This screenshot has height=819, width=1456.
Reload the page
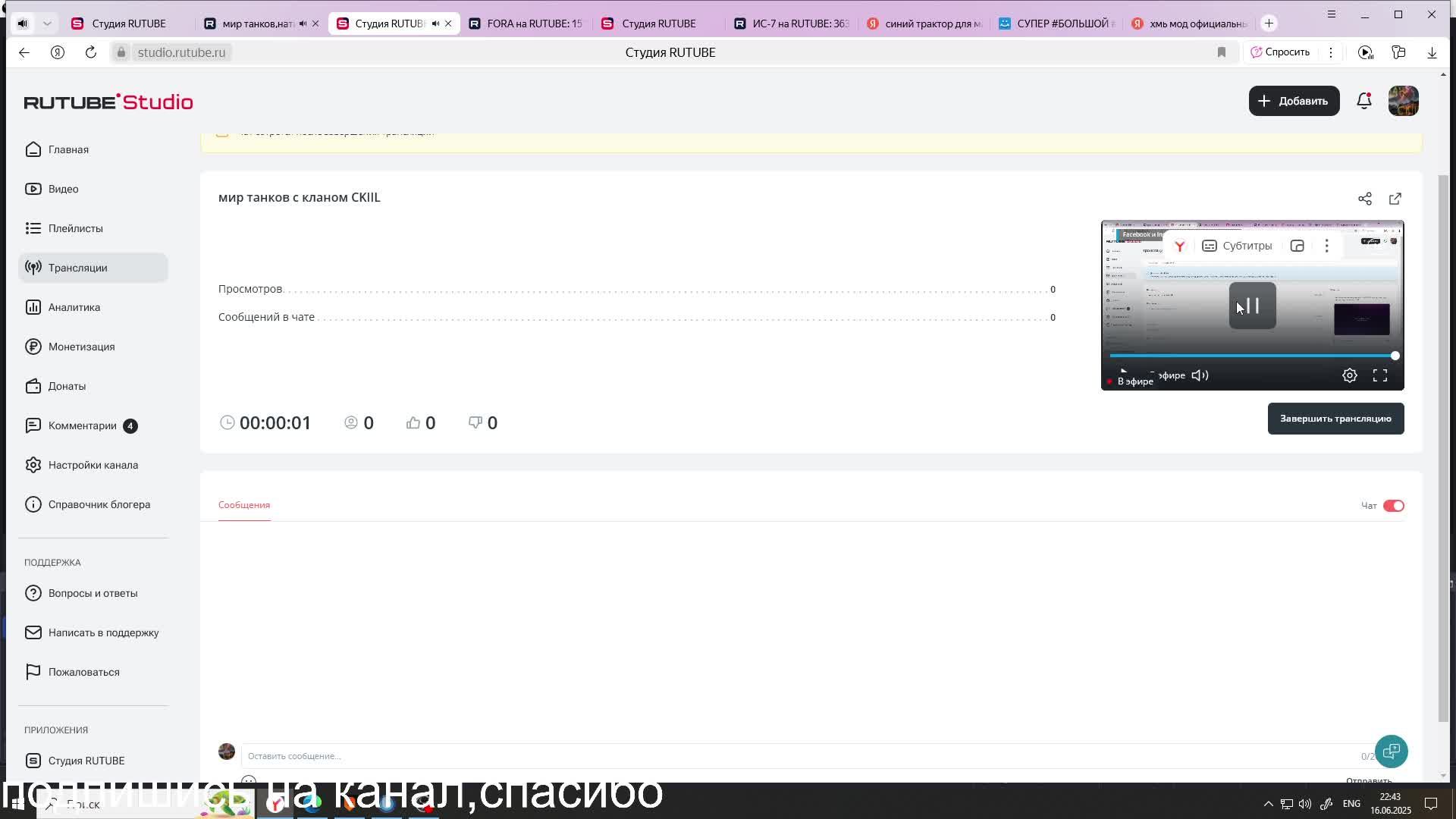pyautogui.click(x=91, y=52)
